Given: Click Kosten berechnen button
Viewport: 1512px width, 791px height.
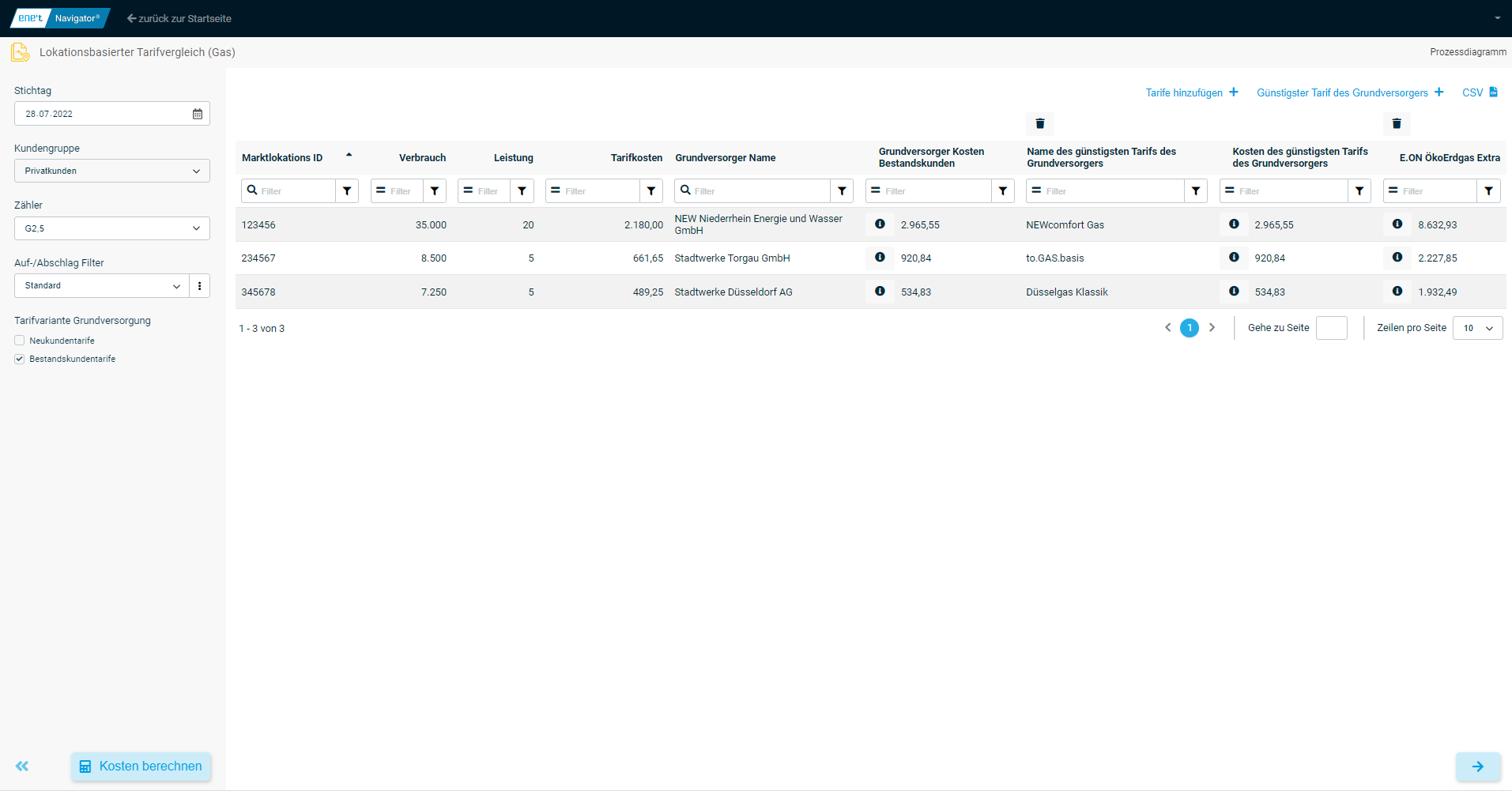Looking at the screenshot, I should coord(141,767).
